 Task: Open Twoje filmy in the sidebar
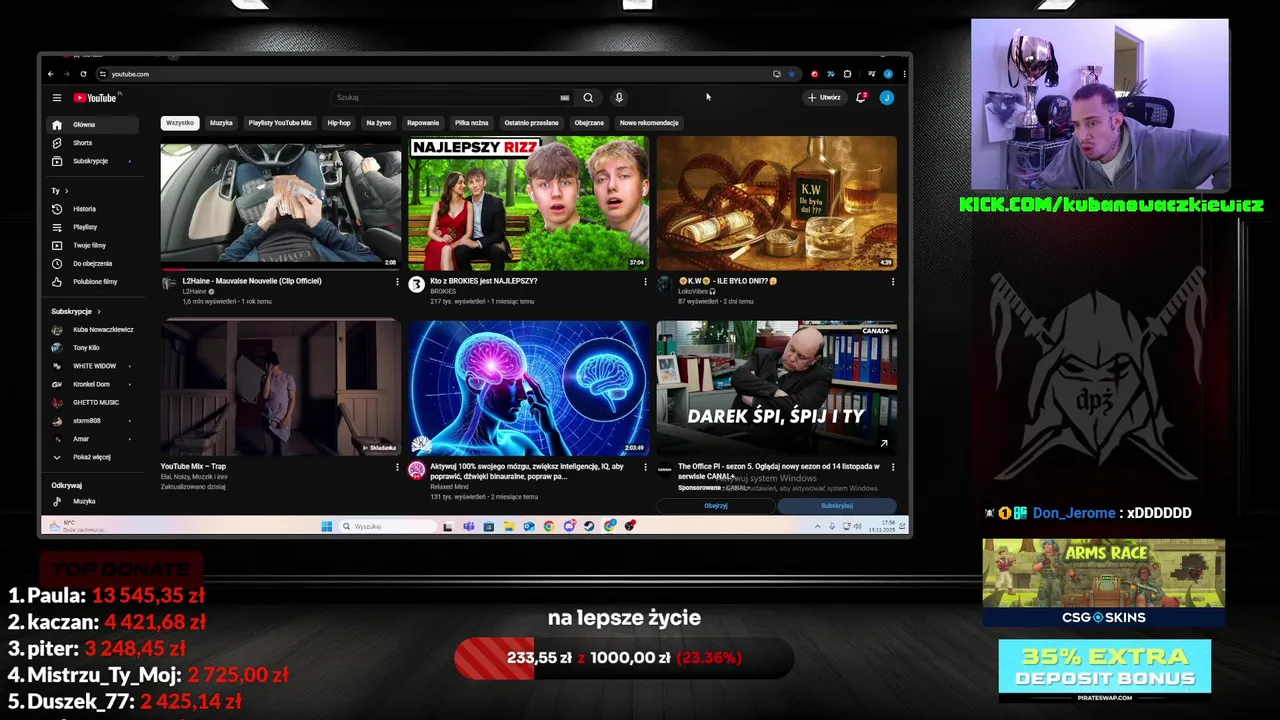94,245
